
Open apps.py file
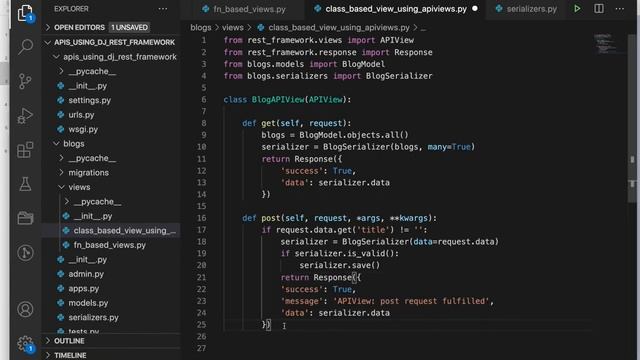click(x=84, y=289)
